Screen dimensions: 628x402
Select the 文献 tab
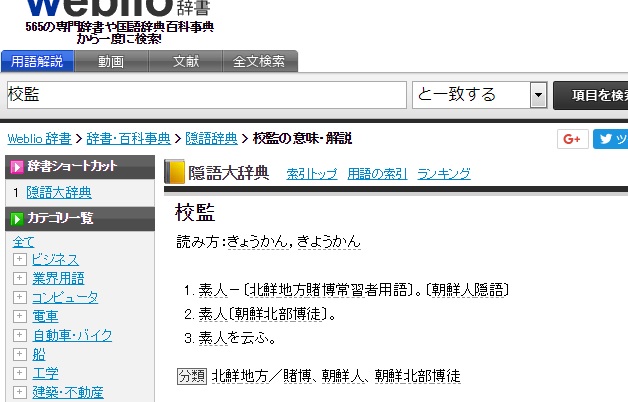pos(186,61)
